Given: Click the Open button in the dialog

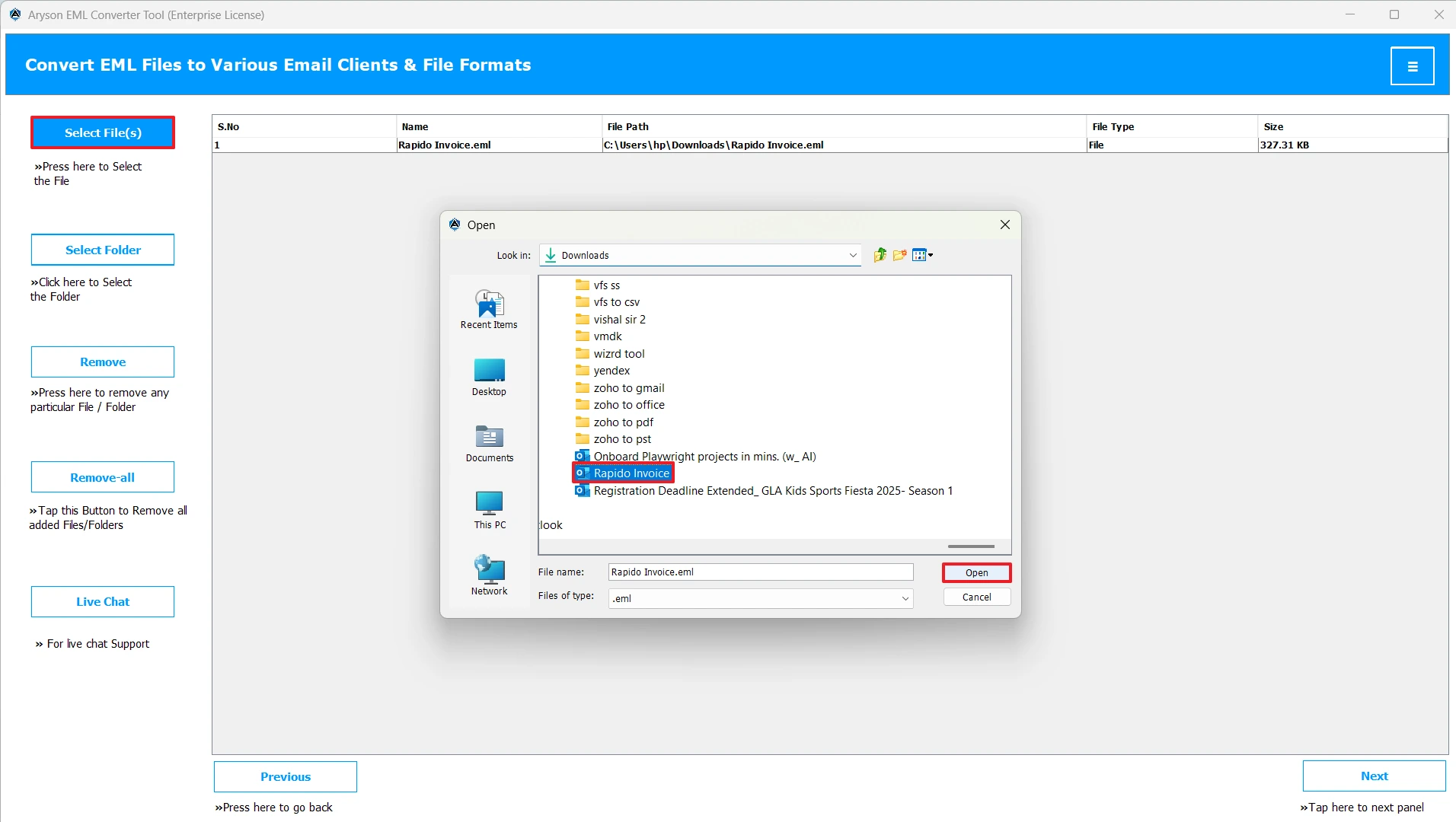Looking at the screenshot, I should (976, 572).
